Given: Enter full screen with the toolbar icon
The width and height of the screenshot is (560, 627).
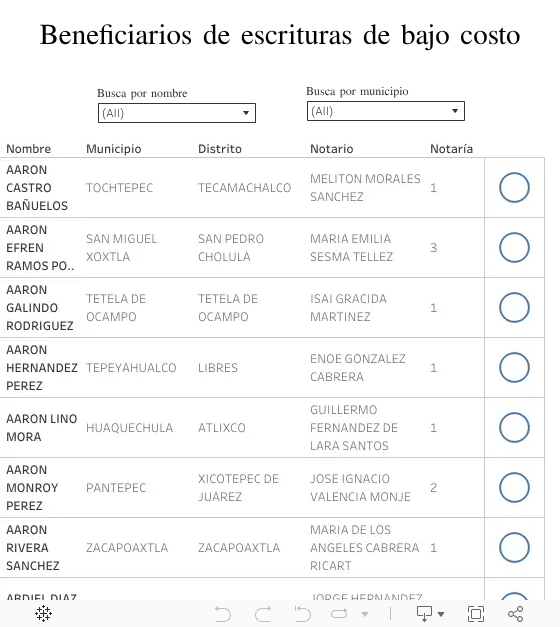Looking at the screenshot, I should (476, 614).
